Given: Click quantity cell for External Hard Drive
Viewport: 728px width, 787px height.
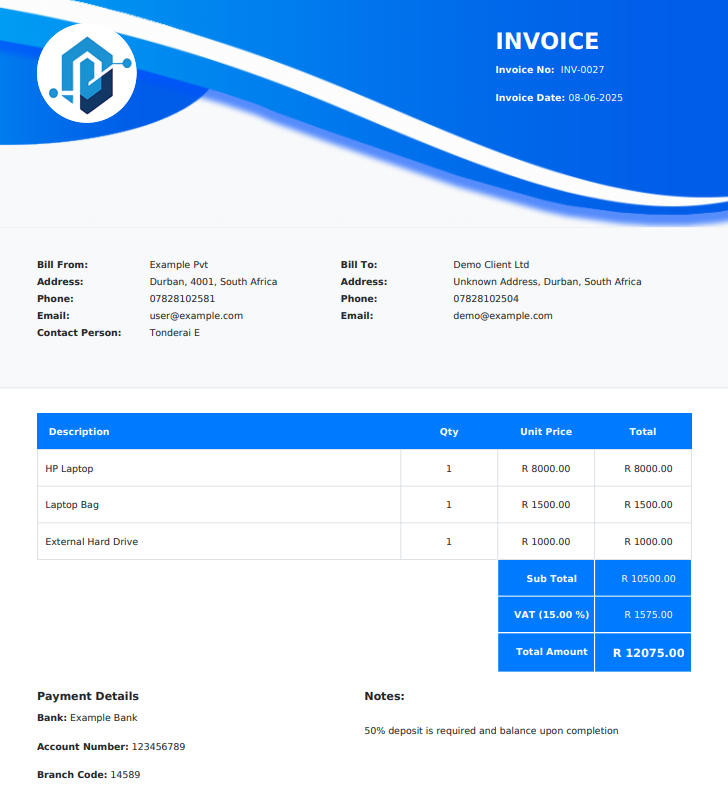Looking at the screenshot, I should pos(449,542).
